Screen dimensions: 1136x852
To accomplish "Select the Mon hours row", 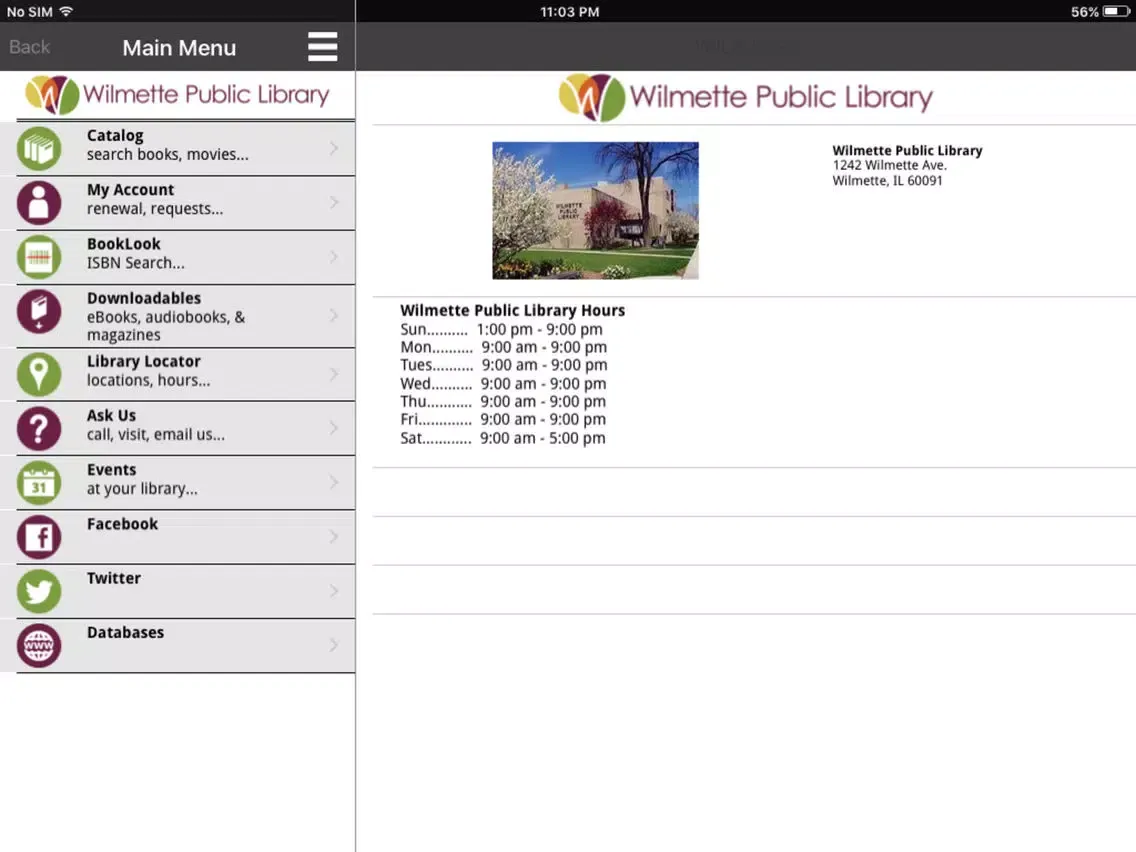I will coord(504,348).
